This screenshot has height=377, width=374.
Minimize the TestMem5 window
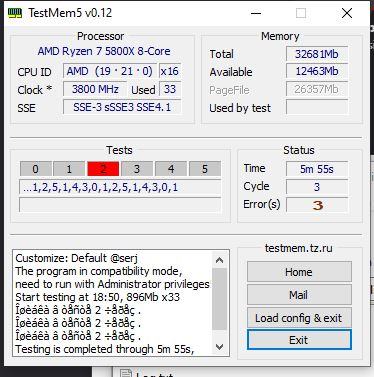click(x=256, y=13)
